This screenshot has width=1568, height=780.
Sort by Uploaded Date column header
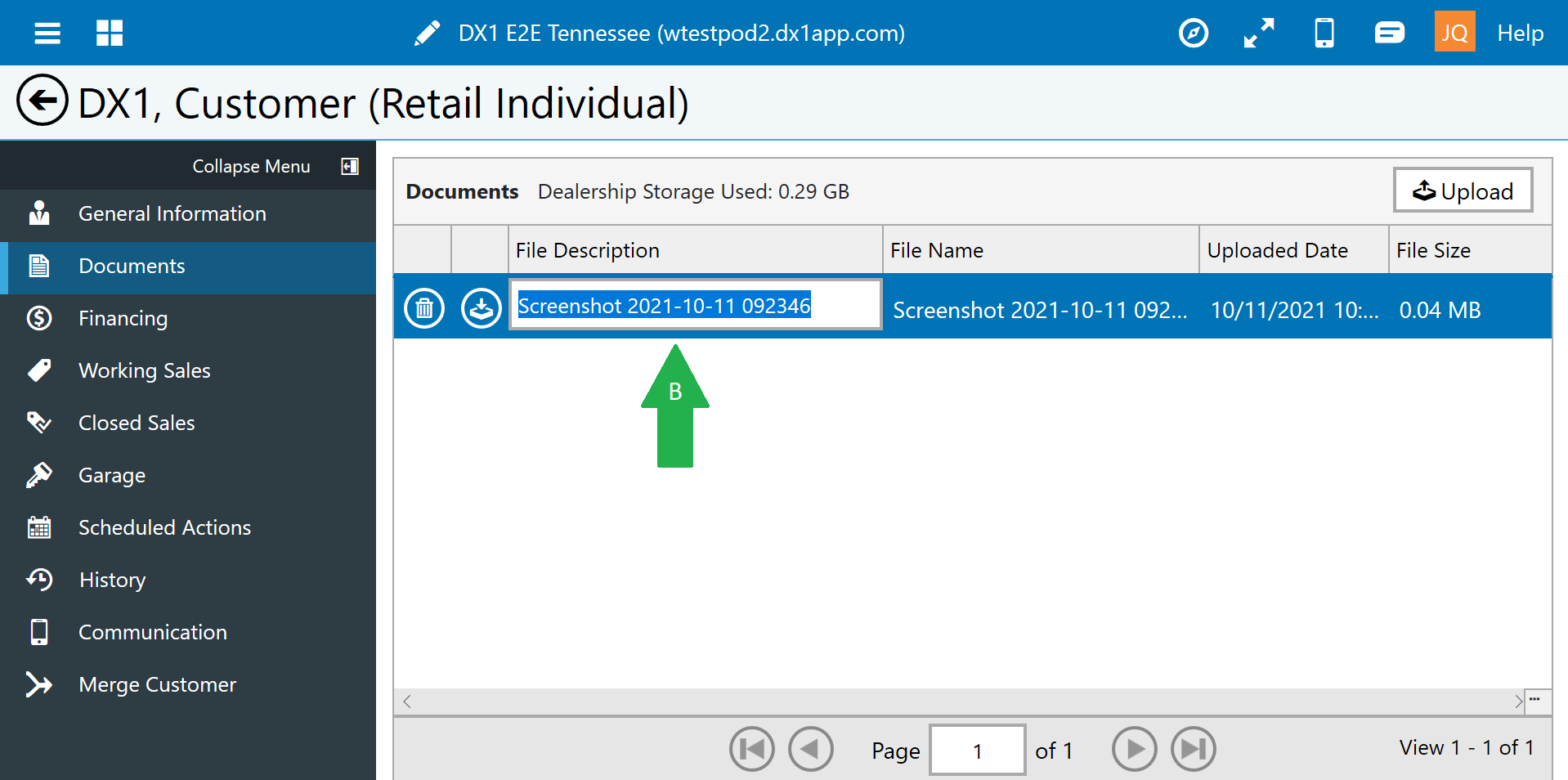[1294, 250]
